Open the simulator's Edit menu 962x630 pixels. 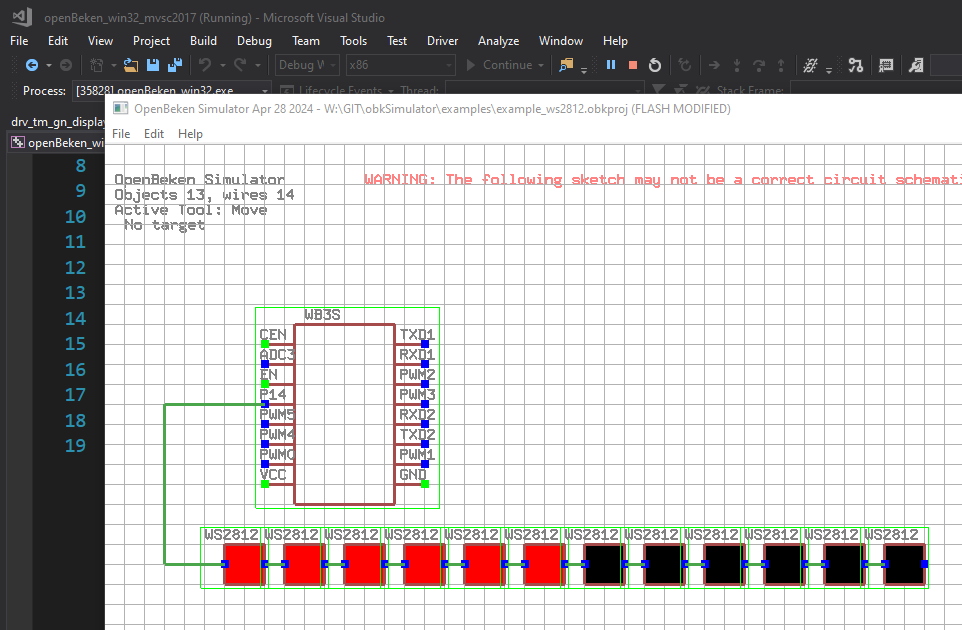click(154, 133)
